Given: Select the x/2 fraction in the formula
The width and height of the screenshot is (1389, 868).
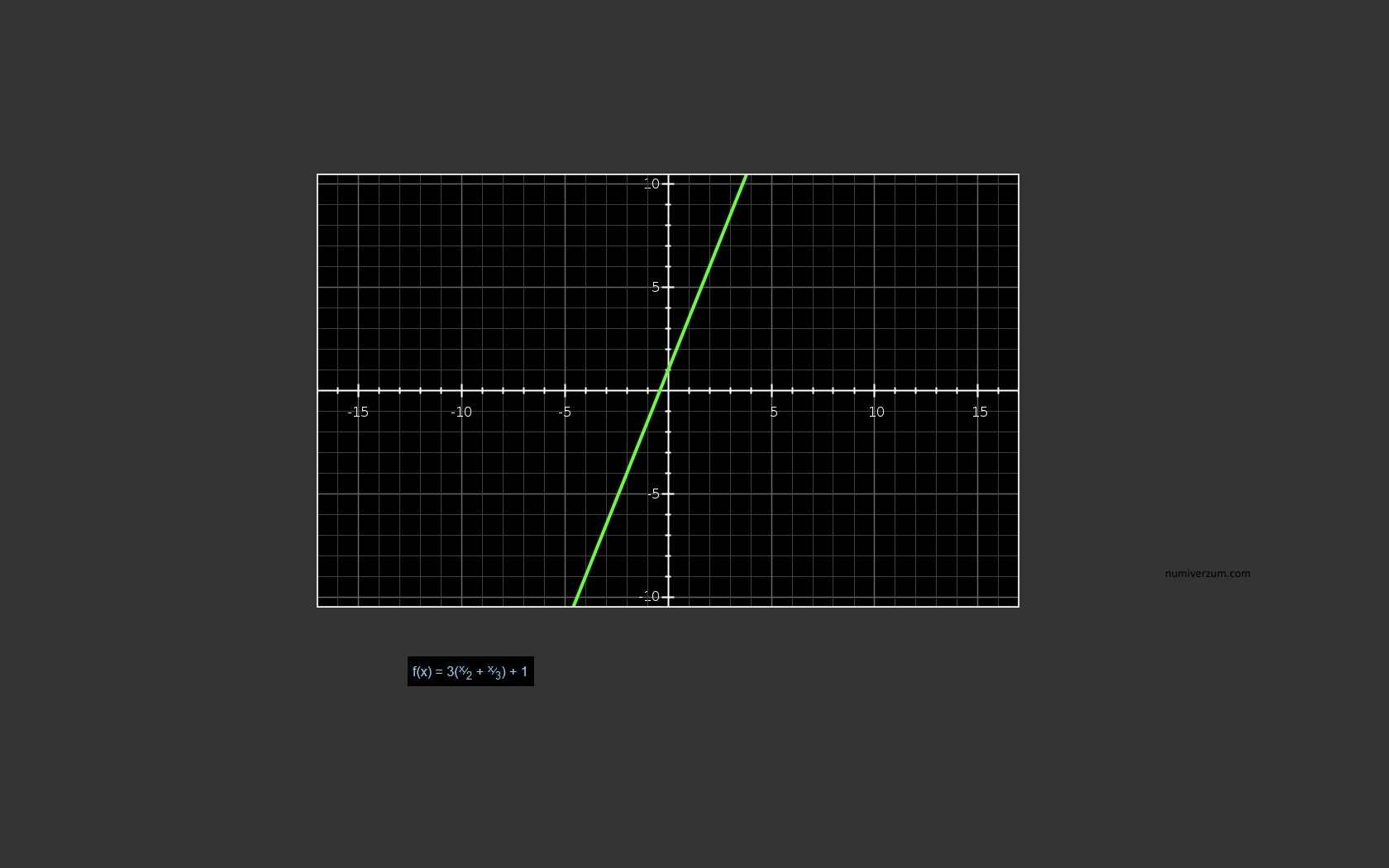Looking at the screenshot, I should click(465, 672).
